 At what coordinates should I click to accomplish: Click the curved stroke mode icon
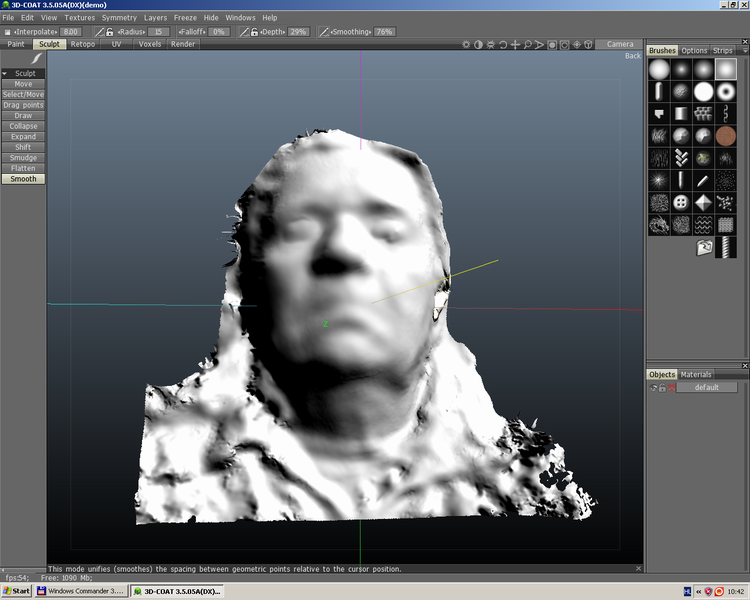(38, 59)
